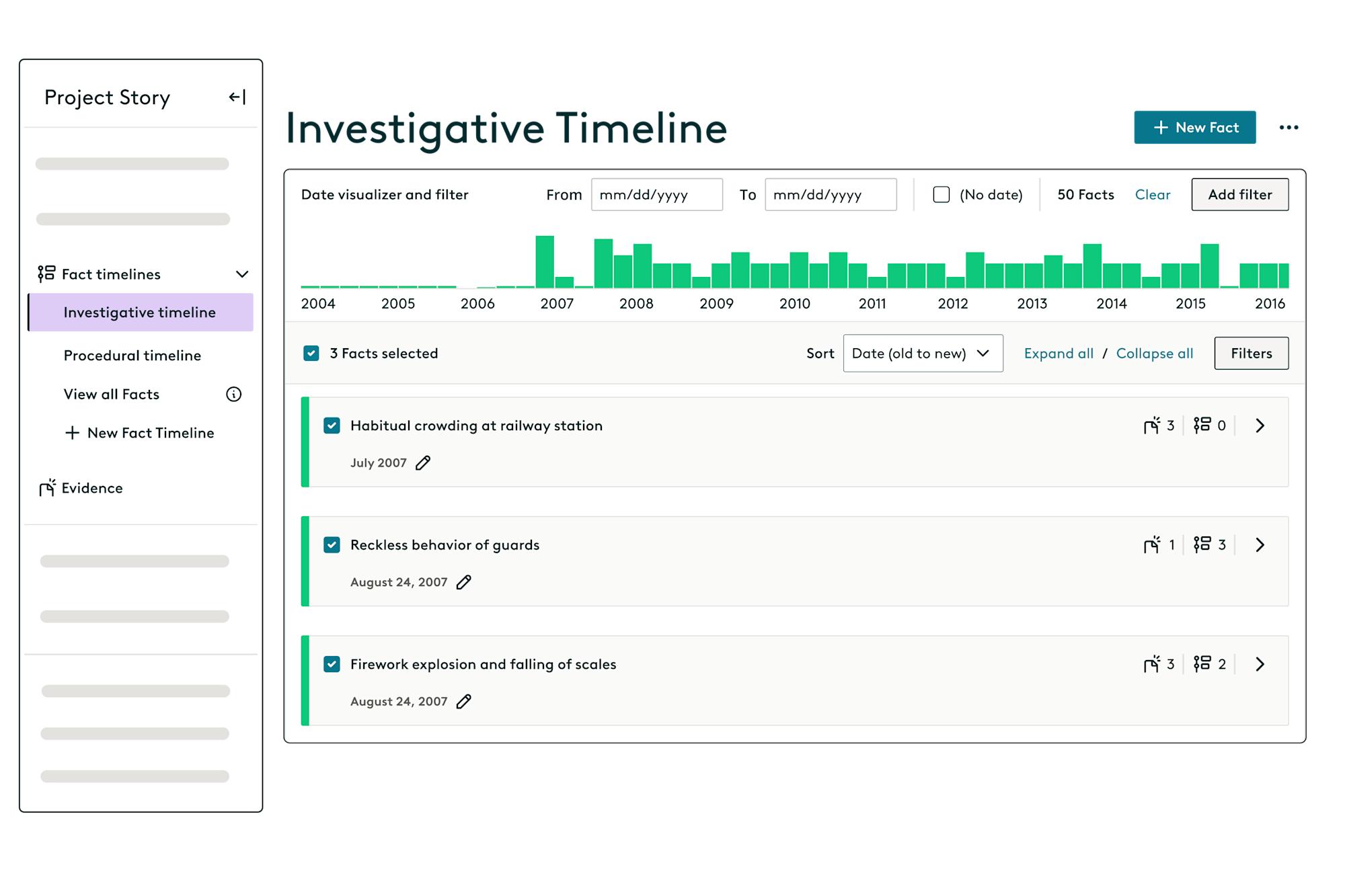Toggle the (No date) checkbox
Viewport: 1345px width, 896px height.
941,195
